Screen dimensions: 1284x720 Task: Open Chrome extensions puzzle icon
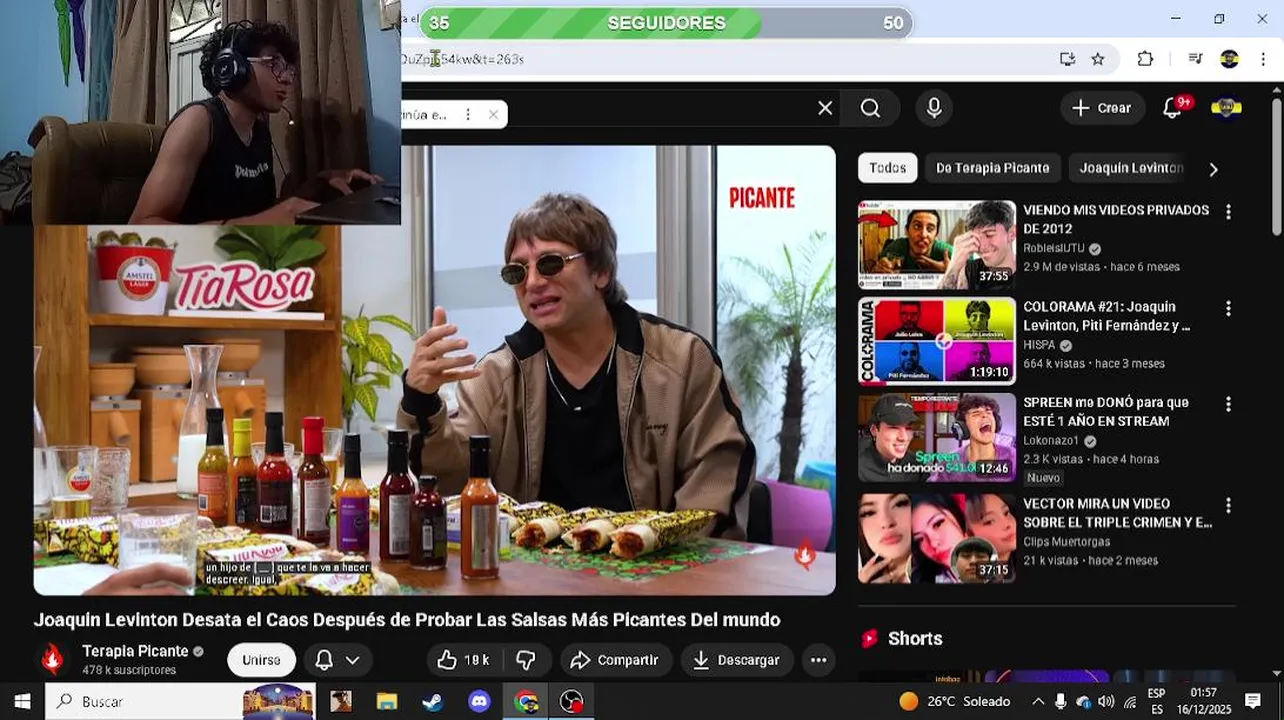[1146, 59]
